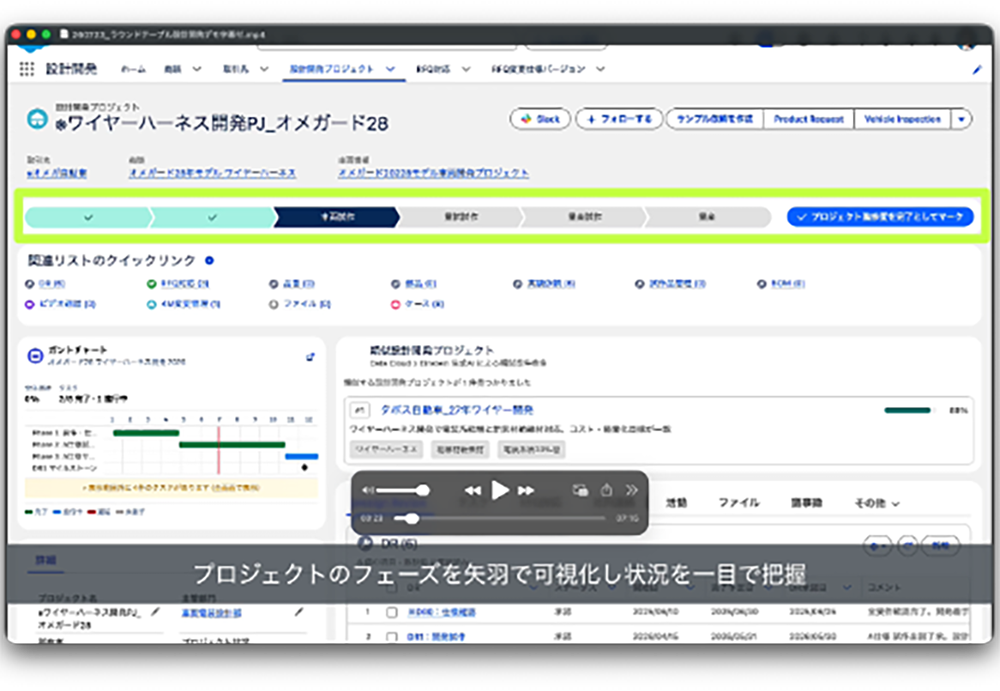Expand the その他 tab dropdown
This screenshot has height=691, width=1000.
click(877, 503)
